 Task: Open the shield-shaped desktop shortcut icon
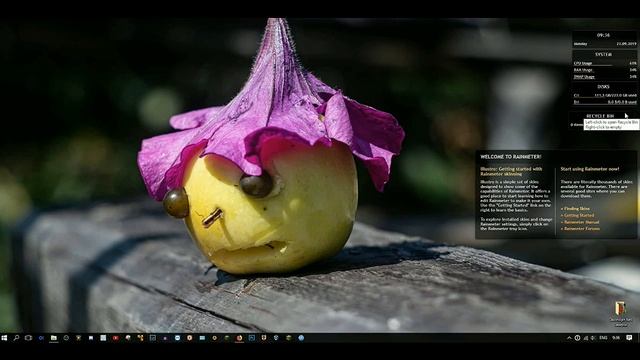620,309
